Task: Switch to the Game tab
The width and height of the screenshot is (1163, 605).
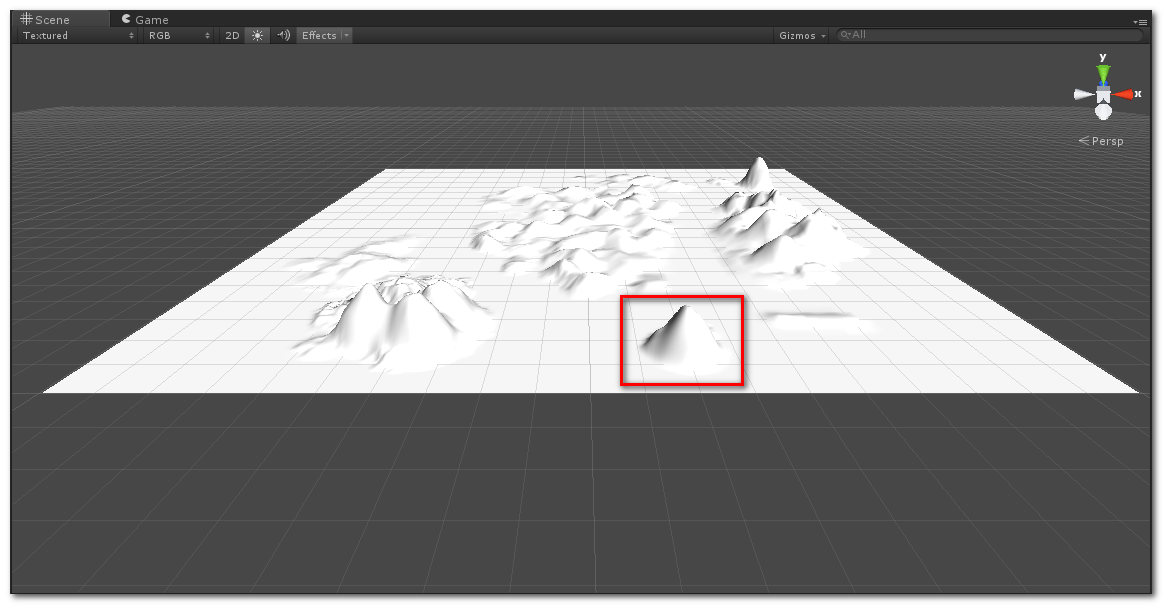Action: [x=145, y=19]
